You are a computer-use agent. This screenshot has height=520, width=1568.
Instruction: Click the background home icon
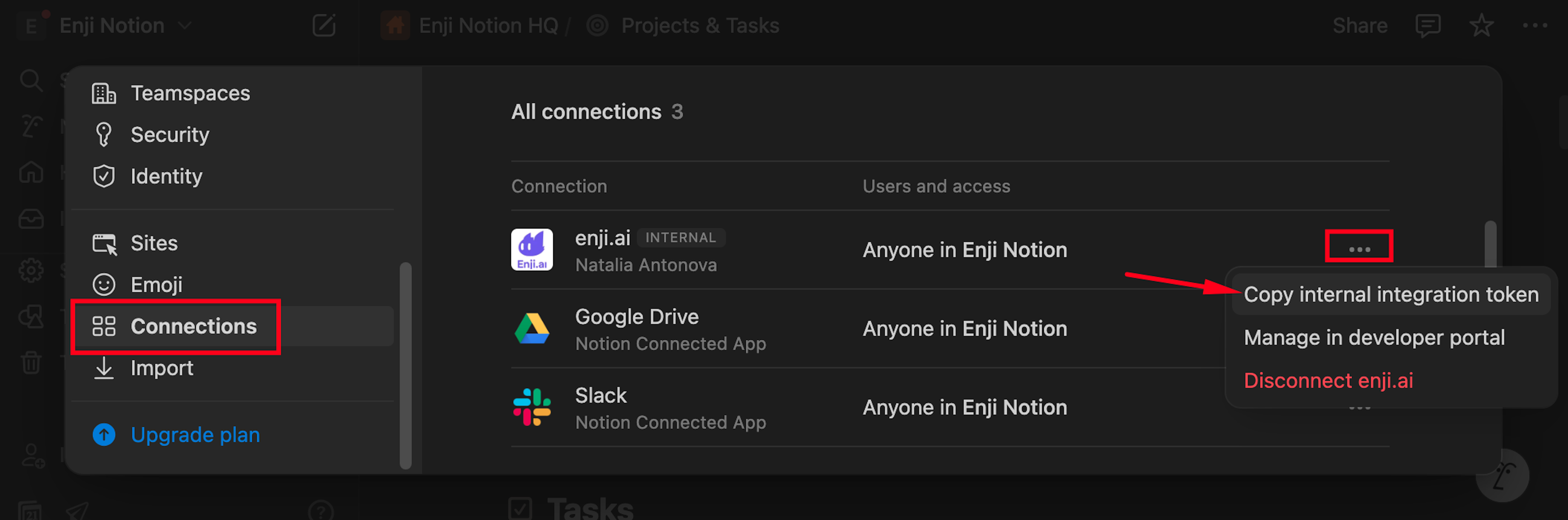[x=30, y=172]
